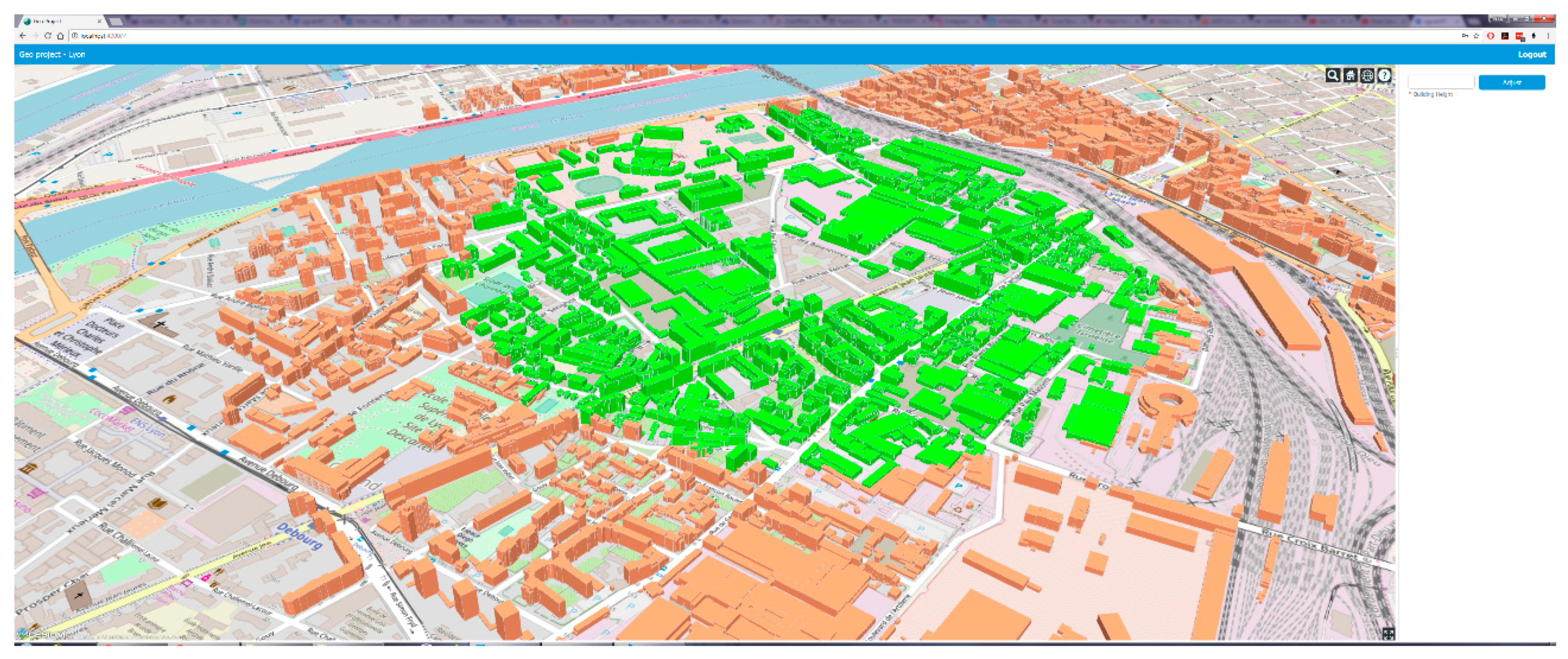The width and height of the screenshot is (1568, 659).
Task: Click the red Opera-style extension icon
Action: click(x=1491, y=36)
